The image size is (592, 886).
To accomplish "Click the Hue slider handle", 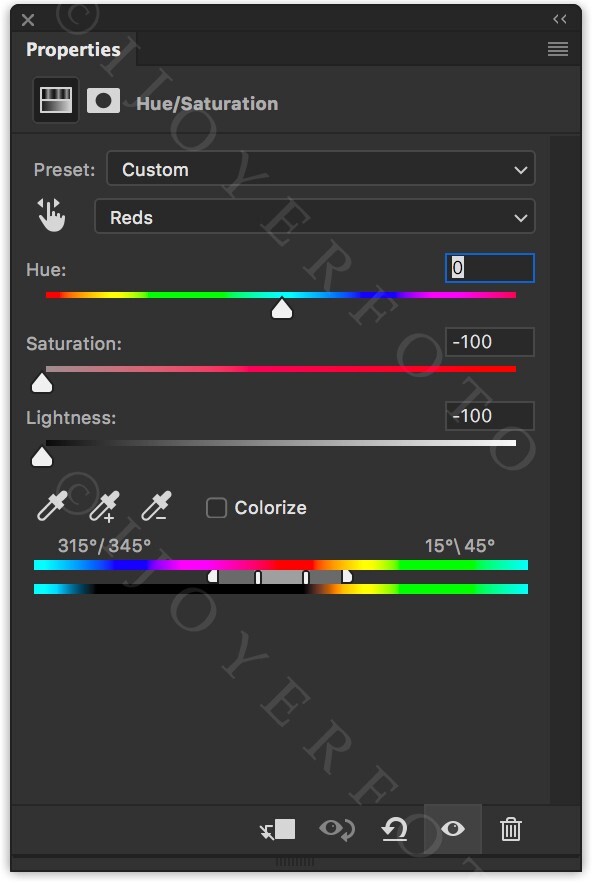I will [282, 309].
